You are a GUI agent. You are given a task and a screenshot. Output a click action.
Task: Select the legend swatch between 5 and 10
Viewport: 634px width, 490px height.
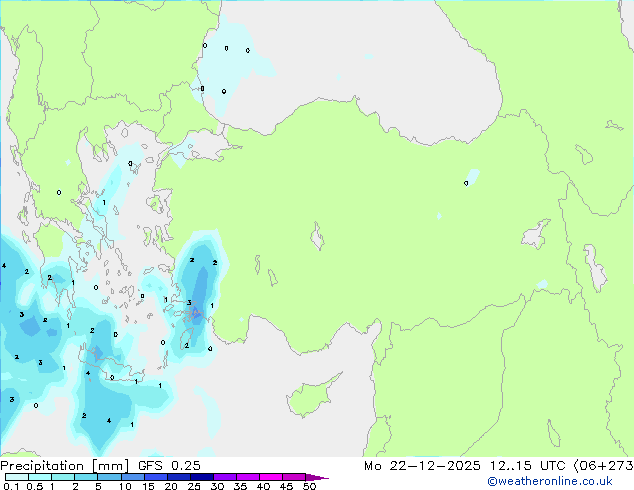click(x=111, y=477)
